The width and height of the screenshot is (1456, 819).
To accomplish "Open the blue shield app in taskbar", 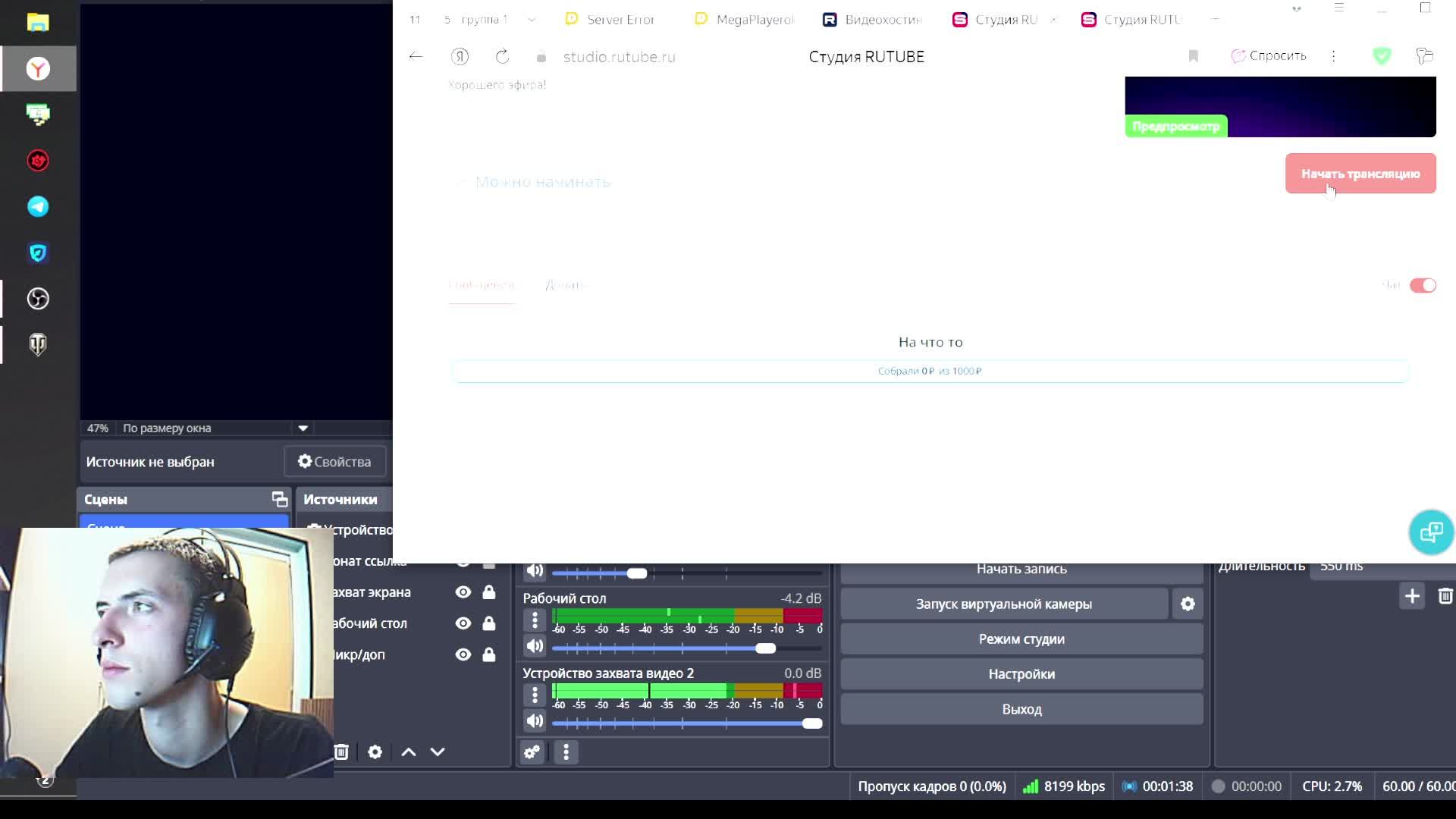I will click(x=38, y=253).
